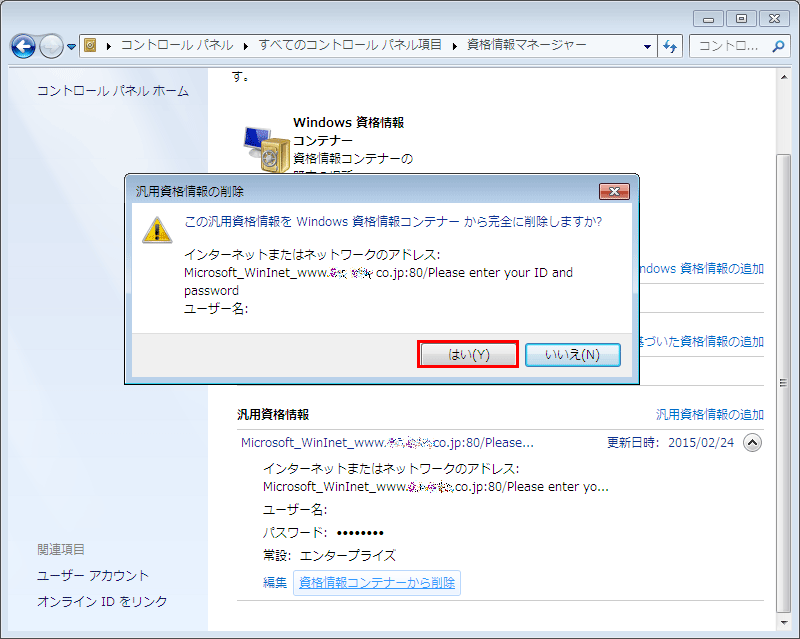Click inside the search input field

click(730, 46)
